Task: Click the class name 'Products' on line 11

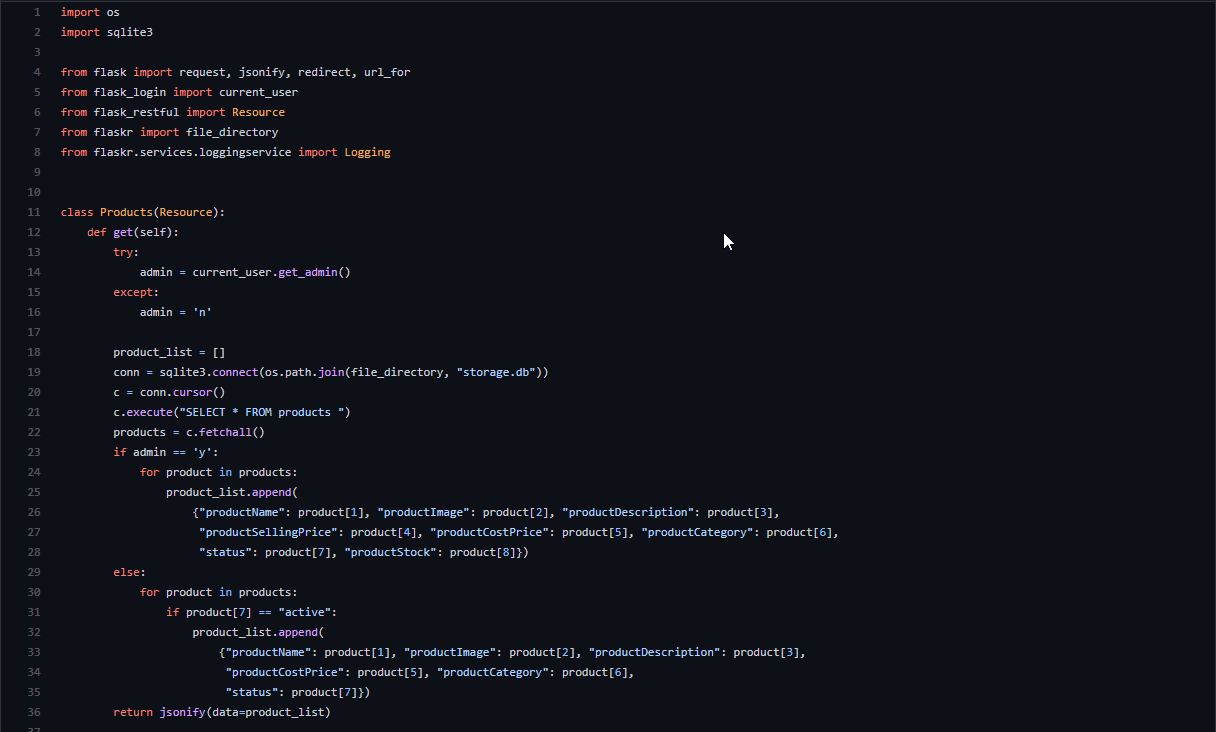Action: click(127, 212)
